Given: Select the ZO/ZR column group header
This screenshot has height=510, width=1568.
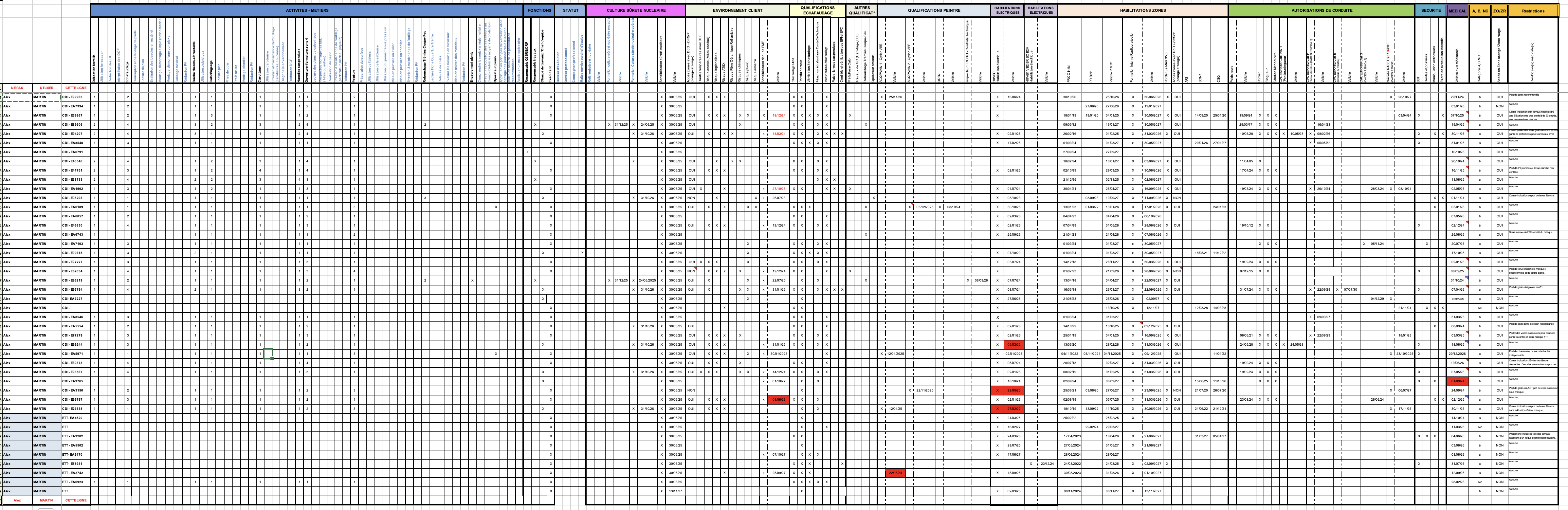Looking at the screenshot, I should pyautogui.click(x=1499, y=11).
